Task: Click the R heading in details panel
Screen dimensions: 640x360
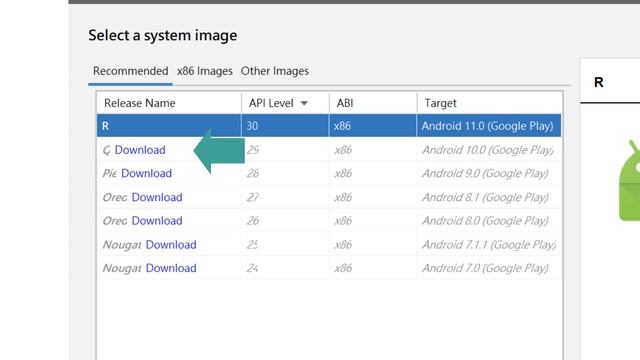Action: point(599,82)
